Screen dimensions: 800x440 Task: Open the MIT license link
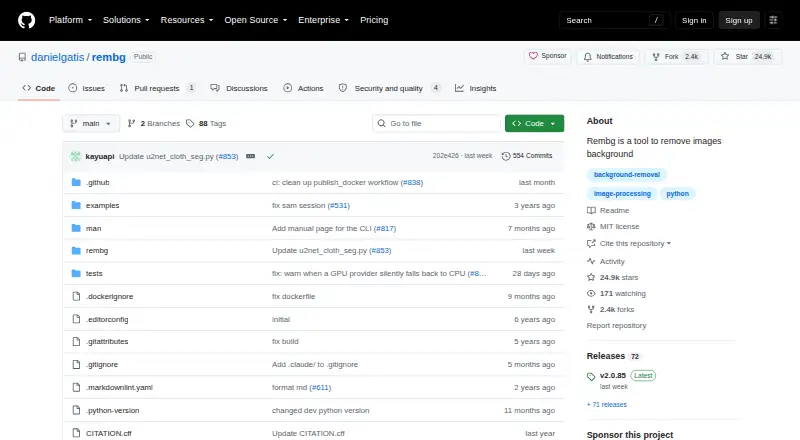613,227
